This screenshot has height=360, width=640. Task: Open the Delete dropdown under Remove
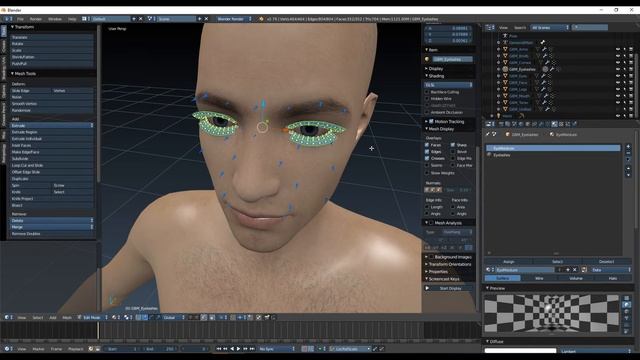coord(51,220)
